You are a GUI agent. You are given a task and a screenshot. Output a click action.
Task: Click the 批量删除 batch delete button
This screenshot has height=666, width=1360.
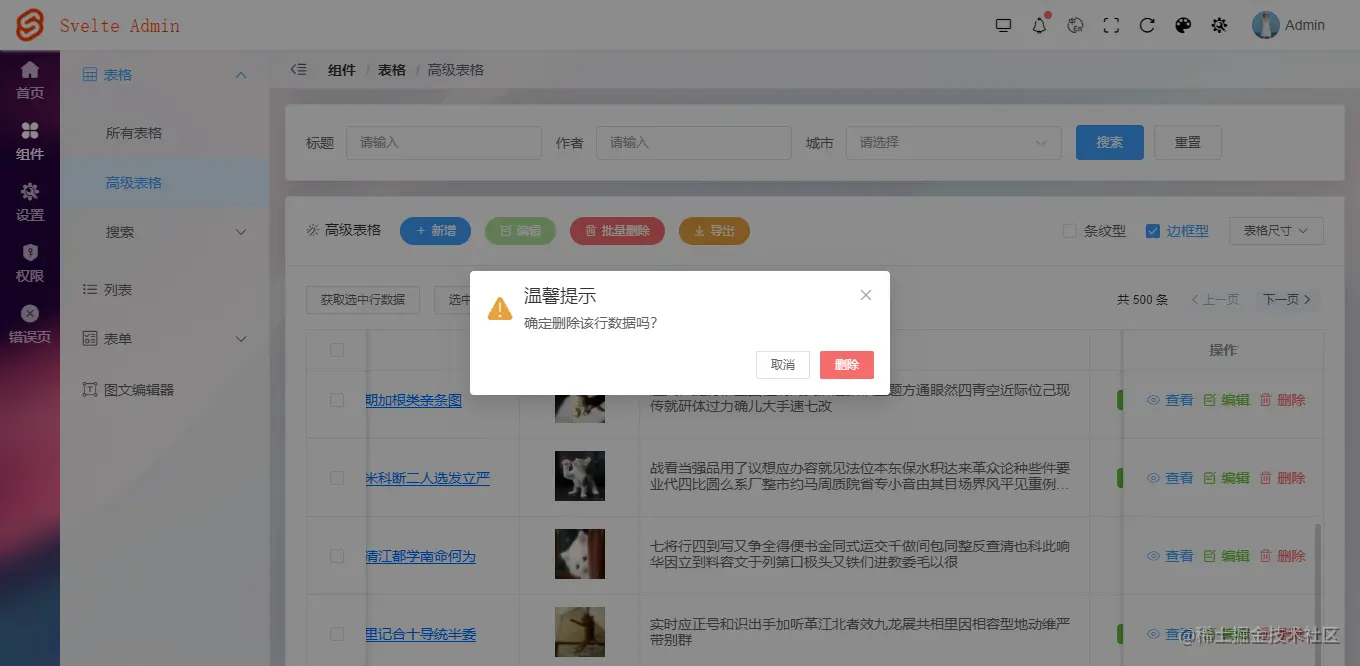pos(616,231)
